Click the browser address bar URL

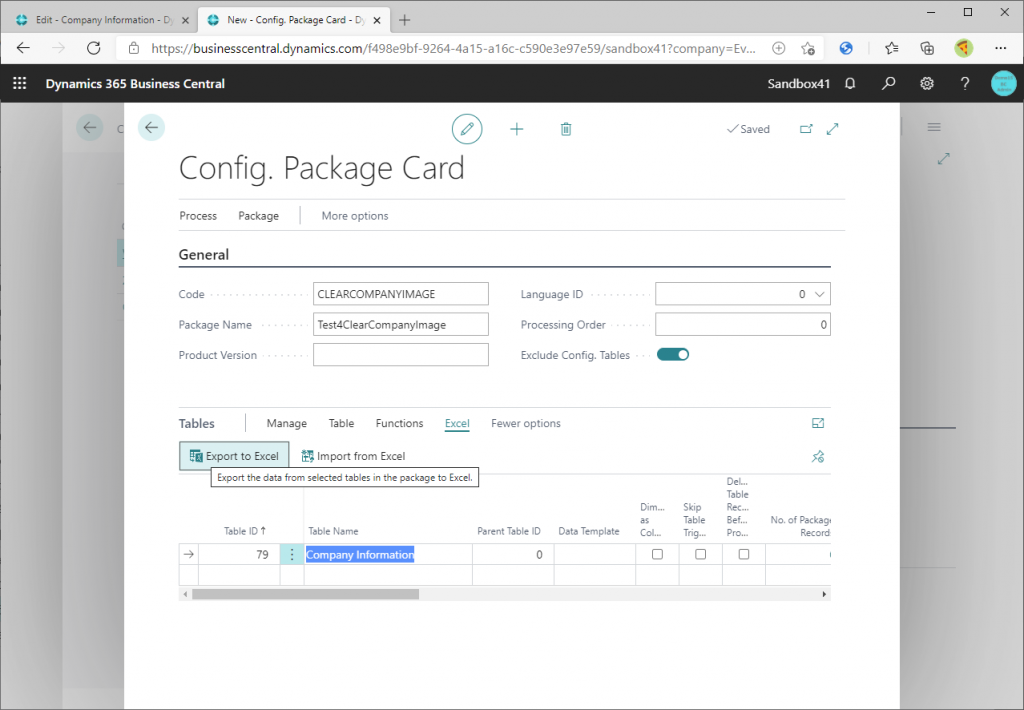453,48
